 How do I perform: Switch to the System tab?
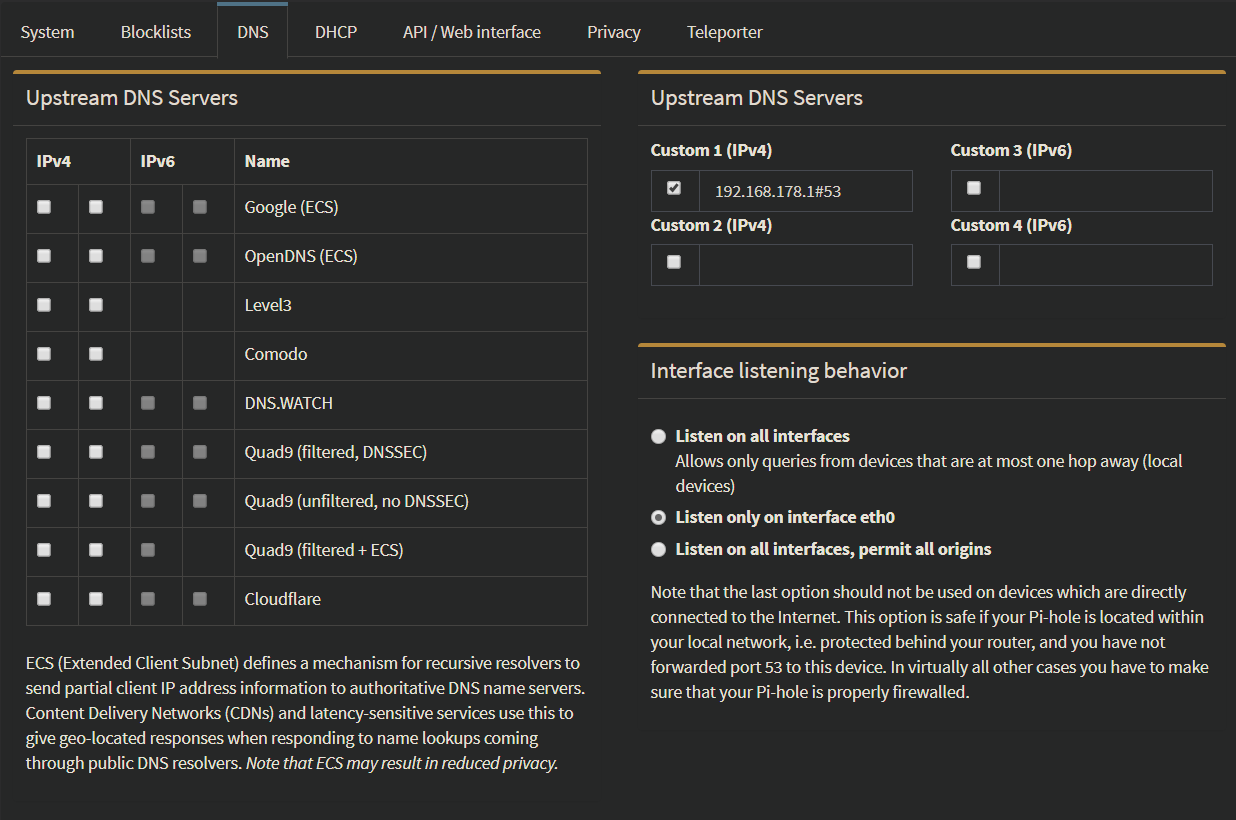[x=47, y=32]
